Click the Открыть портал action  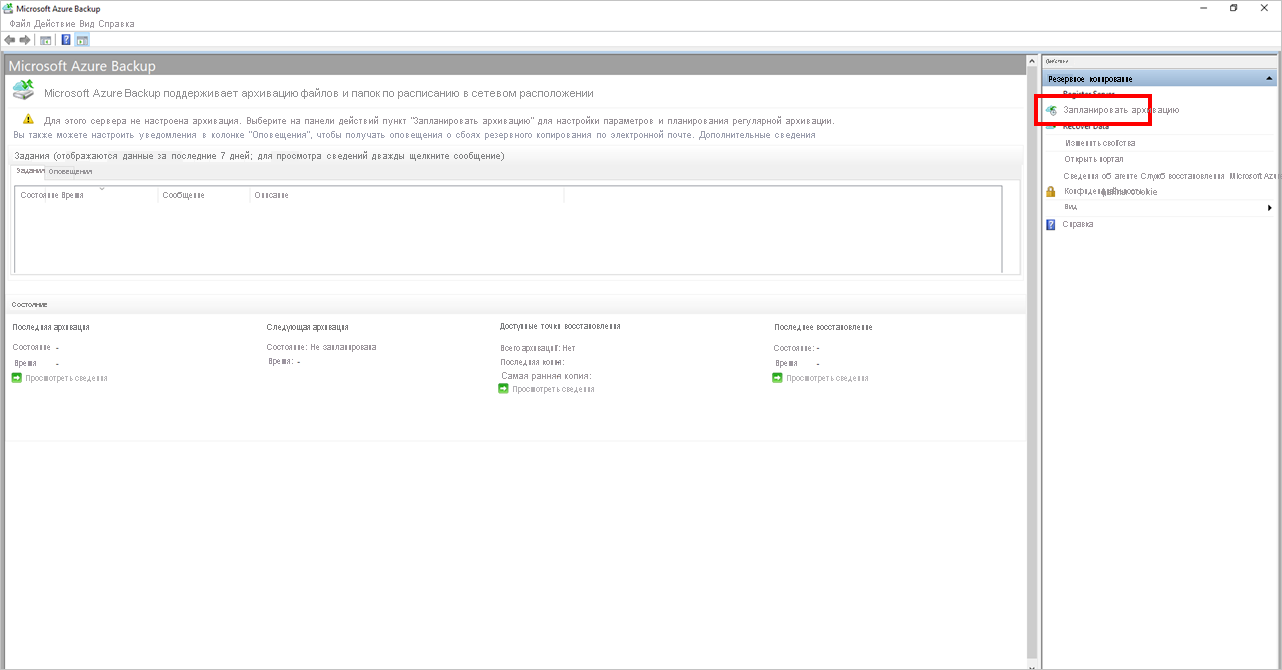coord(1094,159)
